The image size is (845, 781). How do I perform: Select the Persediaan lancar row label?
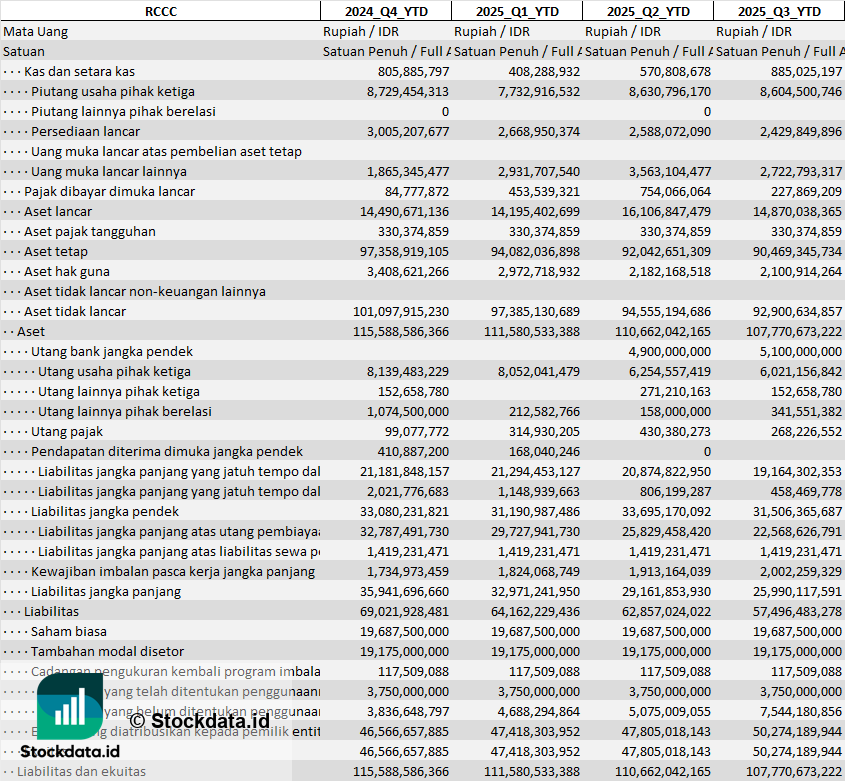85,131
